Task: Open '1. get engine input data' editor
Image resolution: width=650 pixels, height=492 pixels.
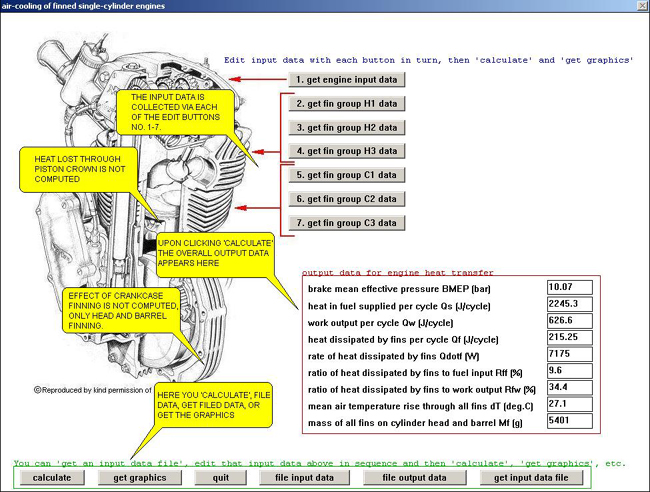Action: coord(347,80)
